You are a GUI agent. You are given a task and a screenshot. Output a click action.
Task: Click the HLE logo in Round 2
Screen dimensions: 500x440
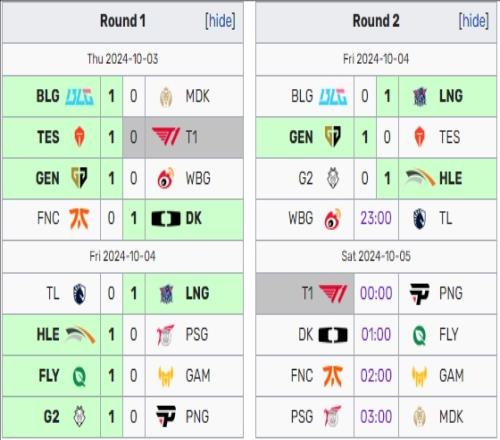[420, 178]
